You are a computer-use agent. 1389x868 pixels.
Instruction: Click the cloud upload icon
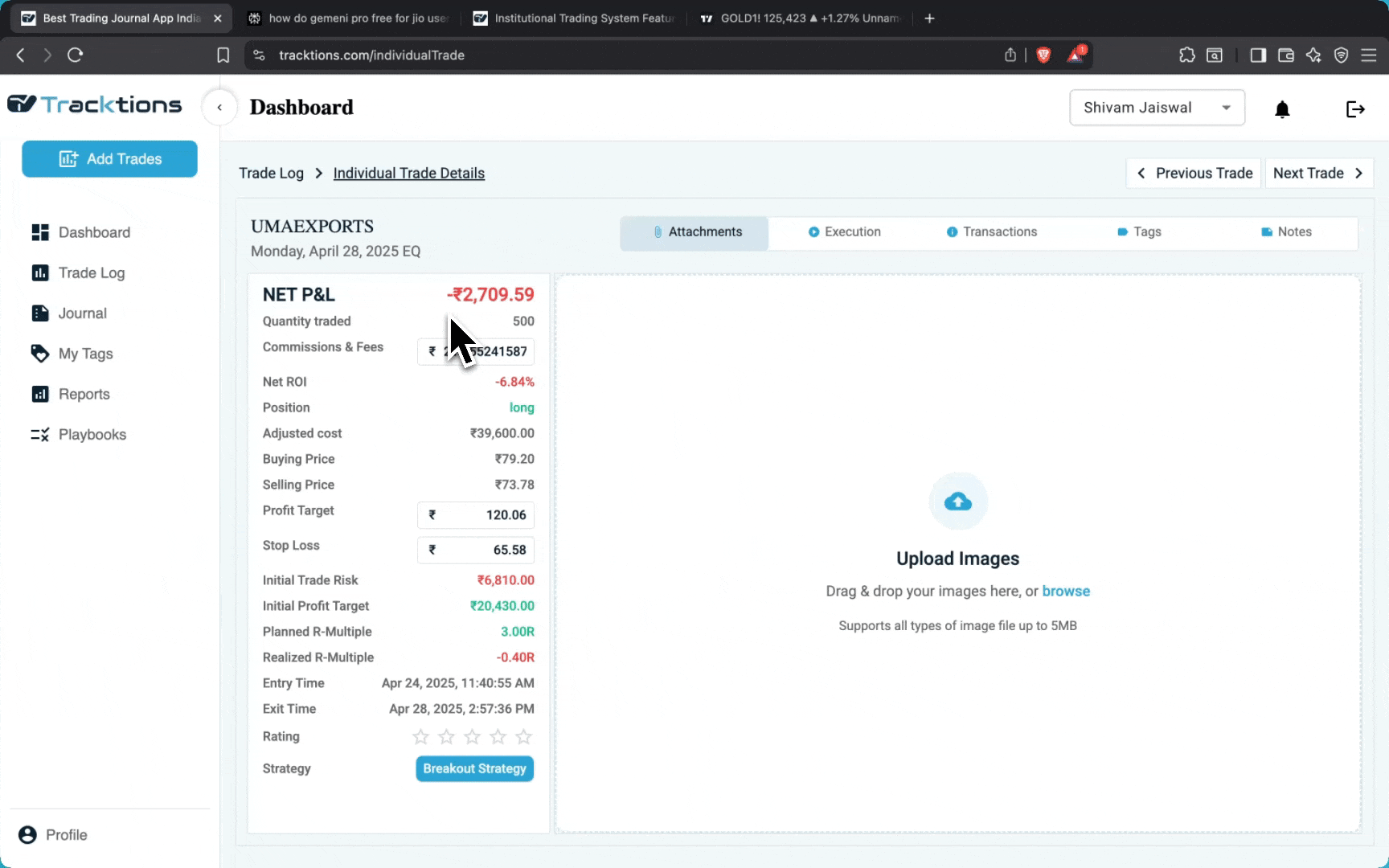[x=957, y=502]
